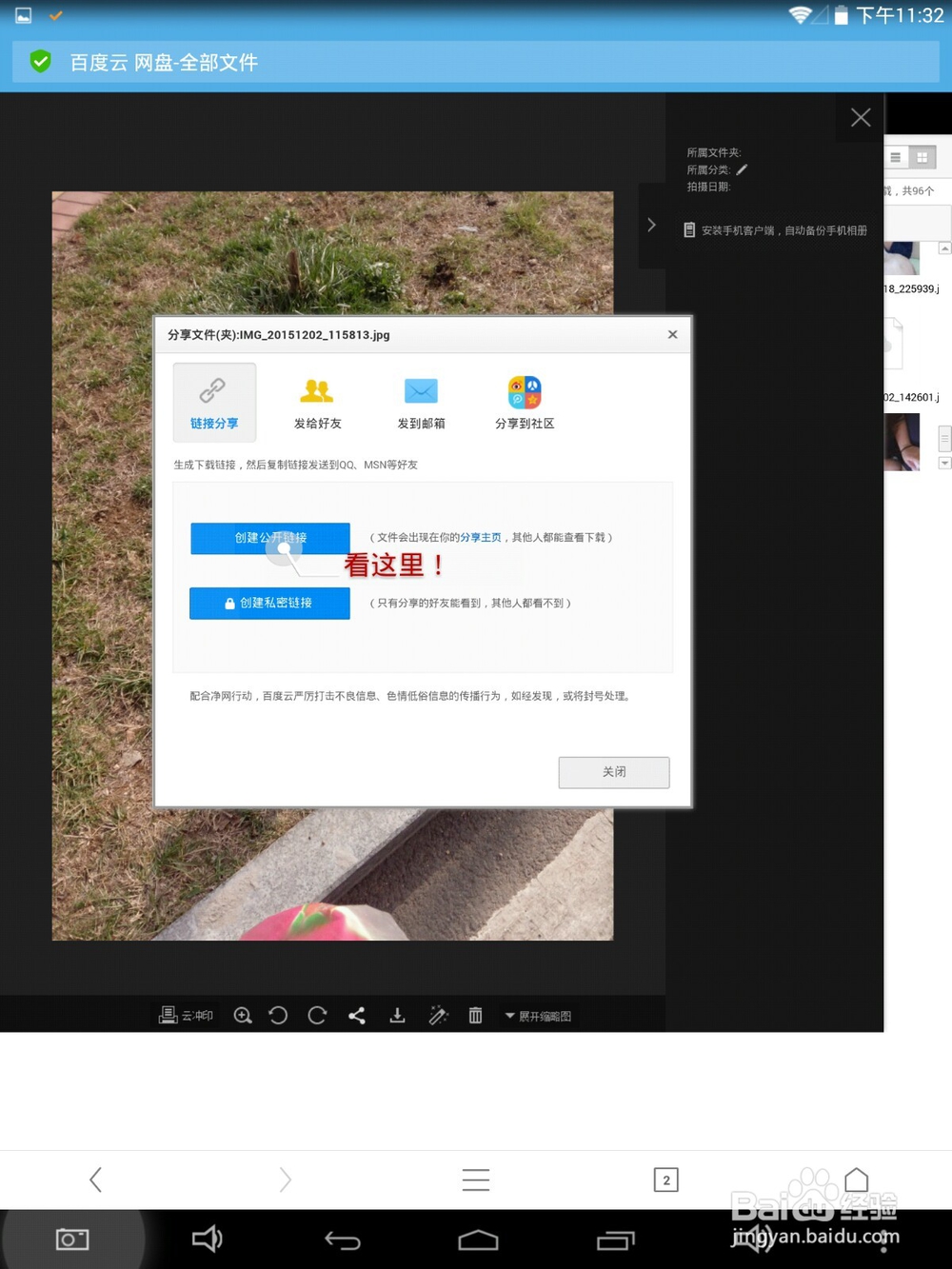Close the share dialog with X
This screenshot has height=1269, width=952.
click(x=672, y=334)
